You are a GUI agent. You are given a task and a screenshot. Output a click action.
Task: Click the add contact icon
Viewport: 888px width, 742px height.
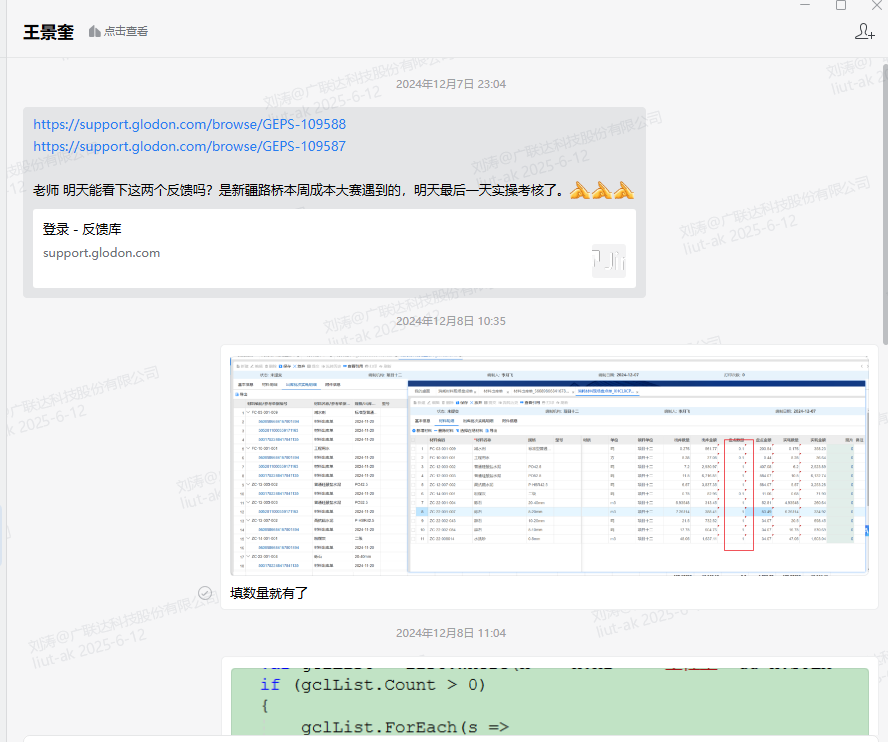pos(865,32)
